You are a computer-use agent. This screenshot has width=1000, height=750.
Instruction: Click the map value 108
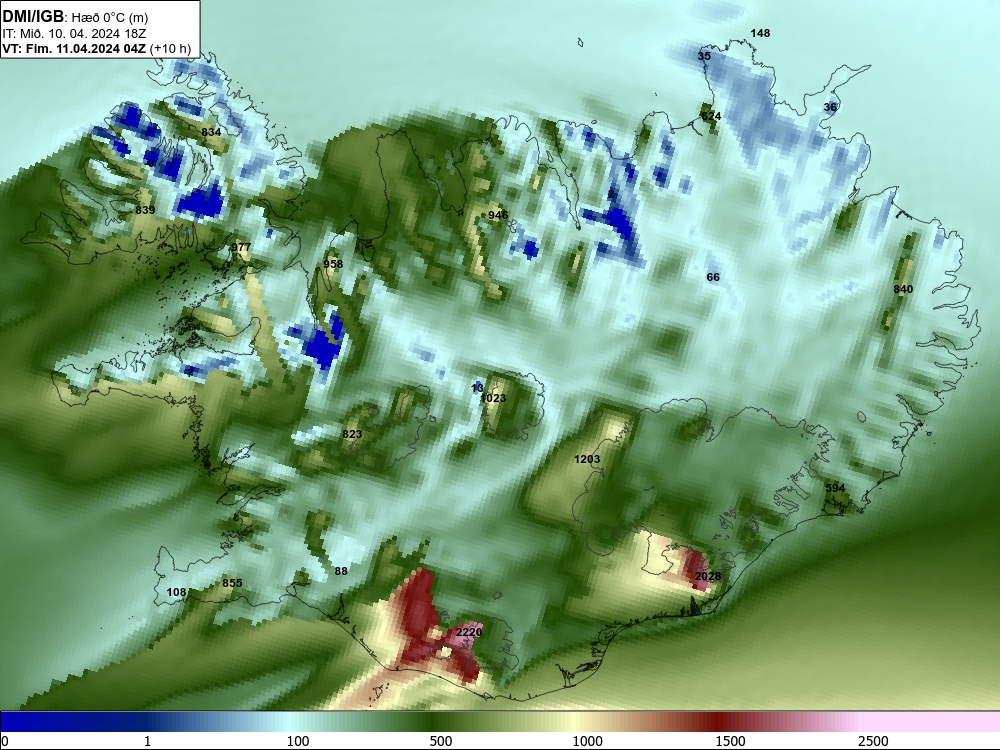pos(176,592)
